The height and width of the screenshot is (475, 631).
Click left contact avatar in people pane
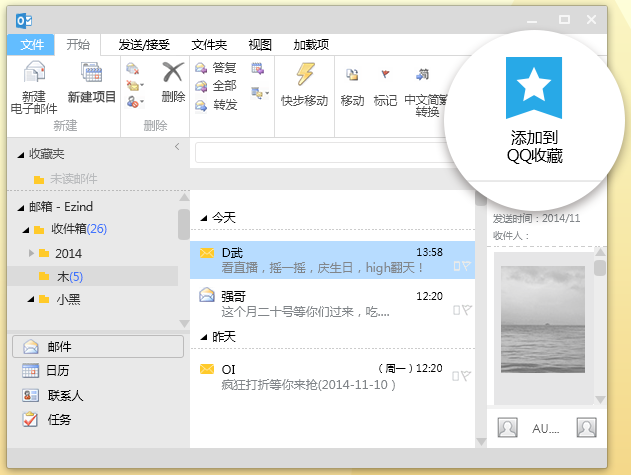click(x=507, y=428)
